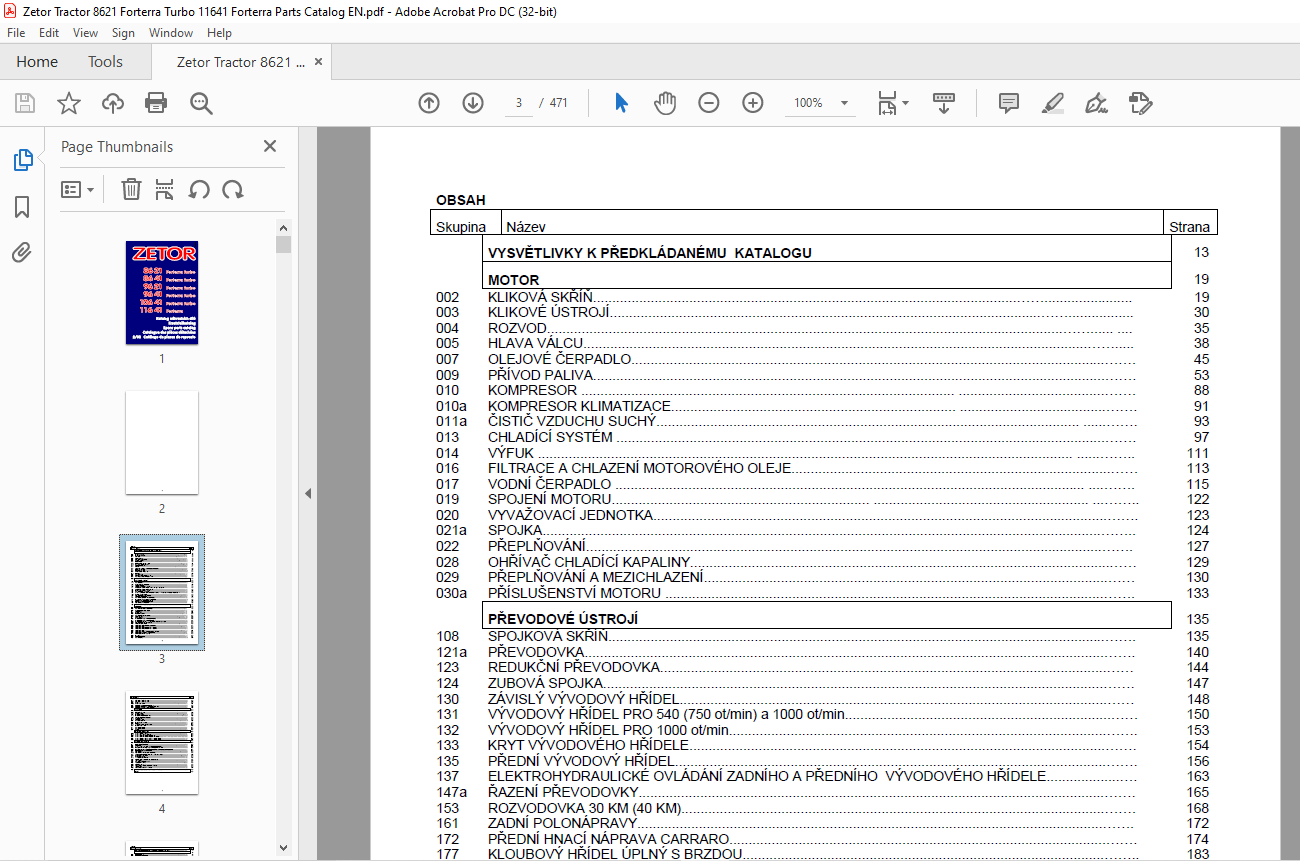Screen dimensions: 1300x861
Task: Click the fit page width icon
Action: click(886, 103)
